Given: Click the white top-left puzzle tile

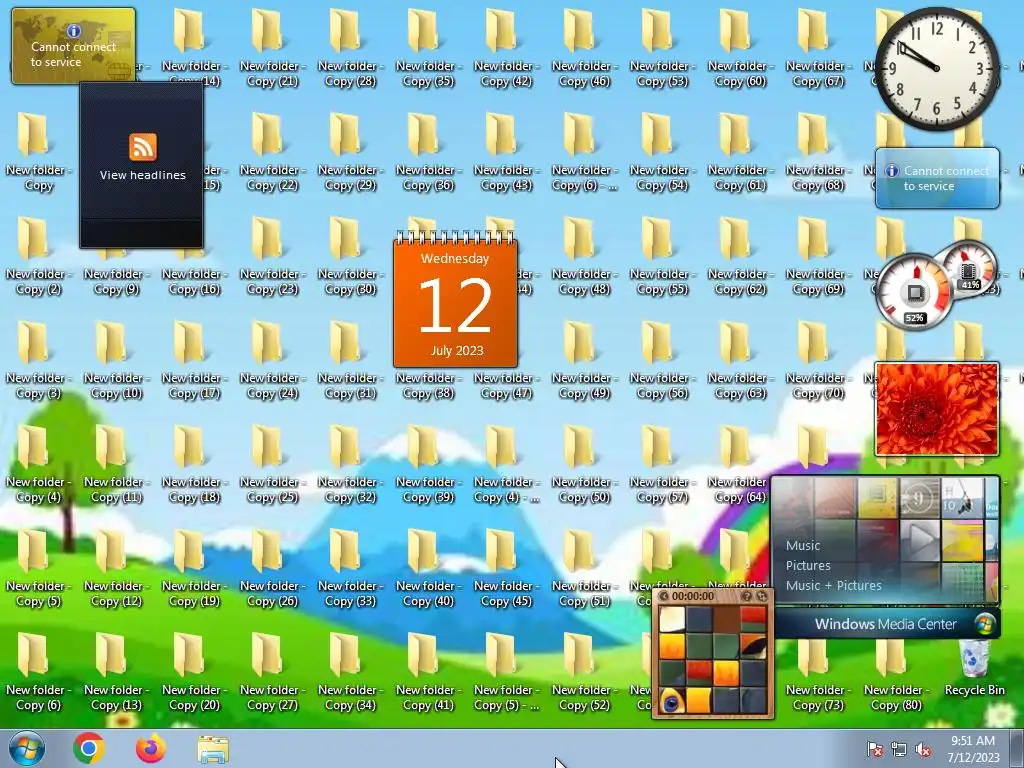Looking at the screenshot, I should tap(672, 619).
